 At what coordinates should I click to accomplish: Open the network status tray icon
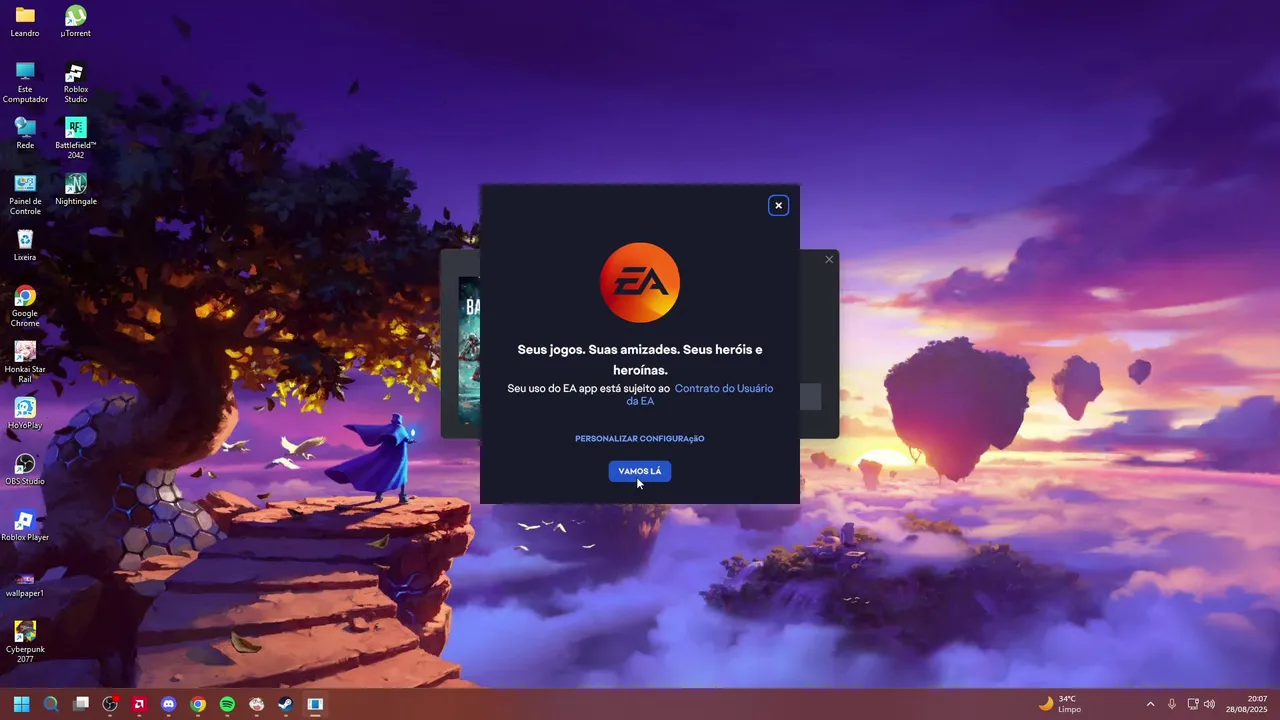(1192, 704)
